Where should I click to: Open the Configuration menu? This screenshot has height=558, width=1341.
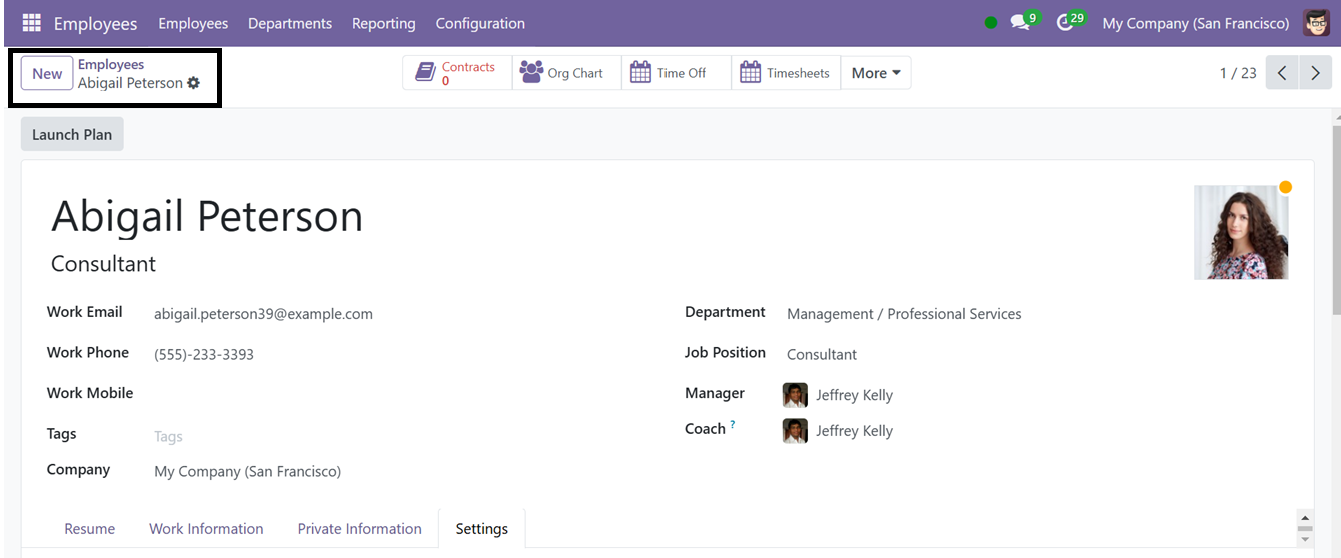(480, 23)
